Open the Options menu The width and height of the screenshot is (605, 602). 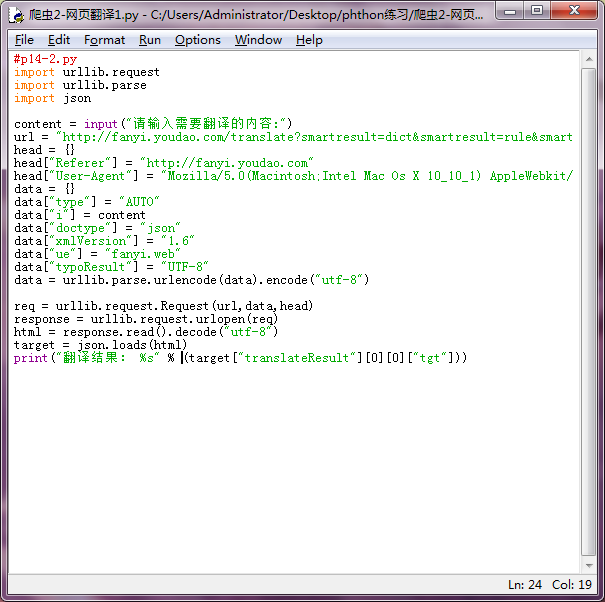pos(198,40)
